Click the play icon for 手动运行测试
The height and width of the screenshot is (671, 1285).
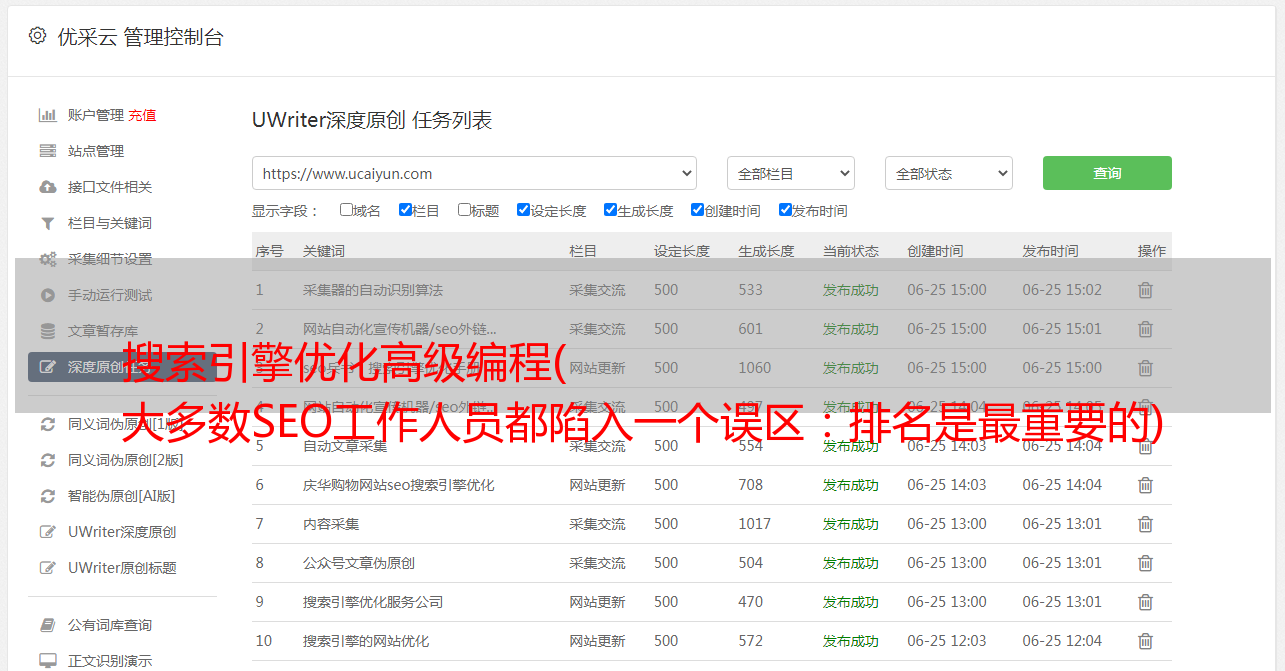tap(47, 295)
